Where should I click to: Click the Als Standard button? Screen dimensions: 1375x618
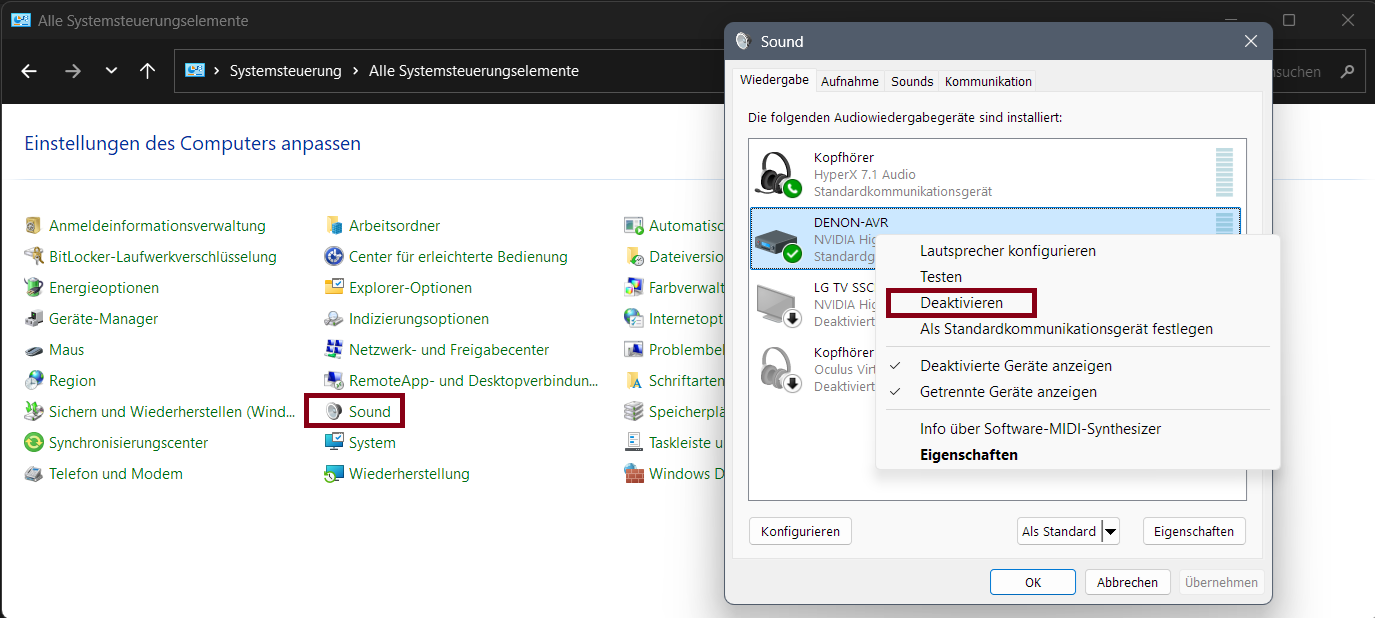[1059, 532]
